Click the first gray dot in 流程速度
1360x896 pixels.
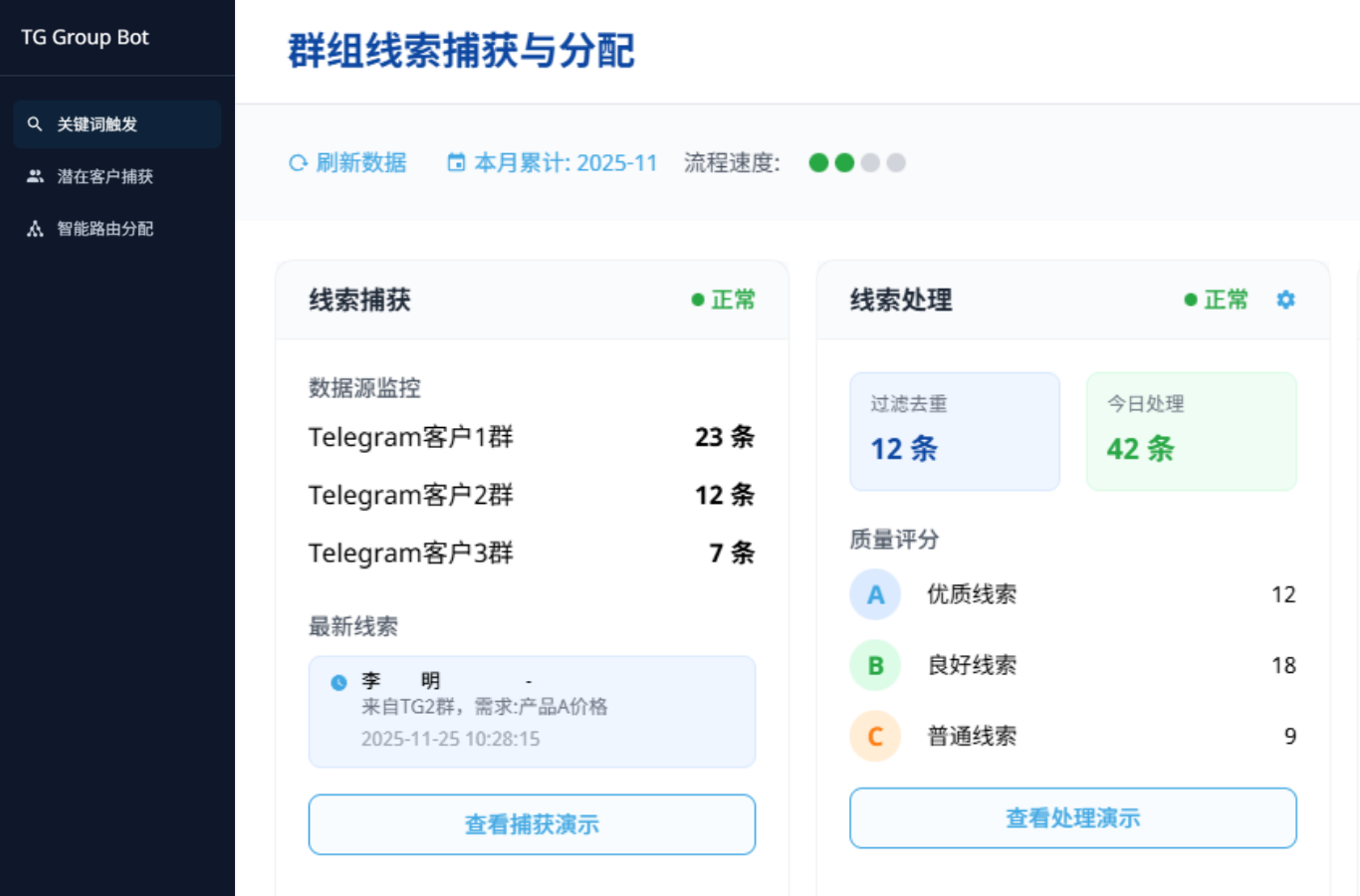pyautogui.click(x=870, y=161)
